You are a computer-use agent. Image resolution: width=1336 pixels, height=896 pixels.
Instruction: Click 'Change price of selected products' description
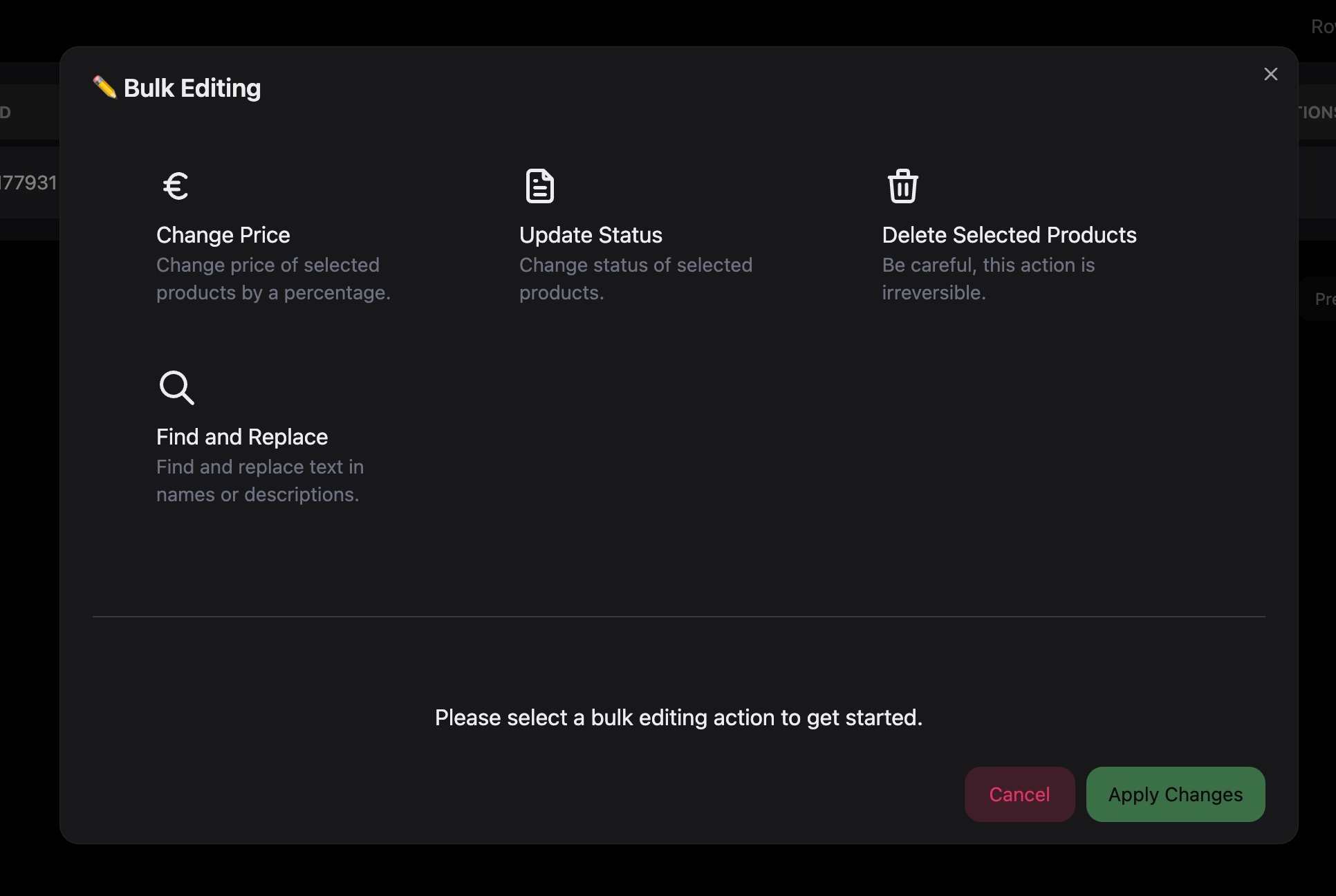[273, 279]
